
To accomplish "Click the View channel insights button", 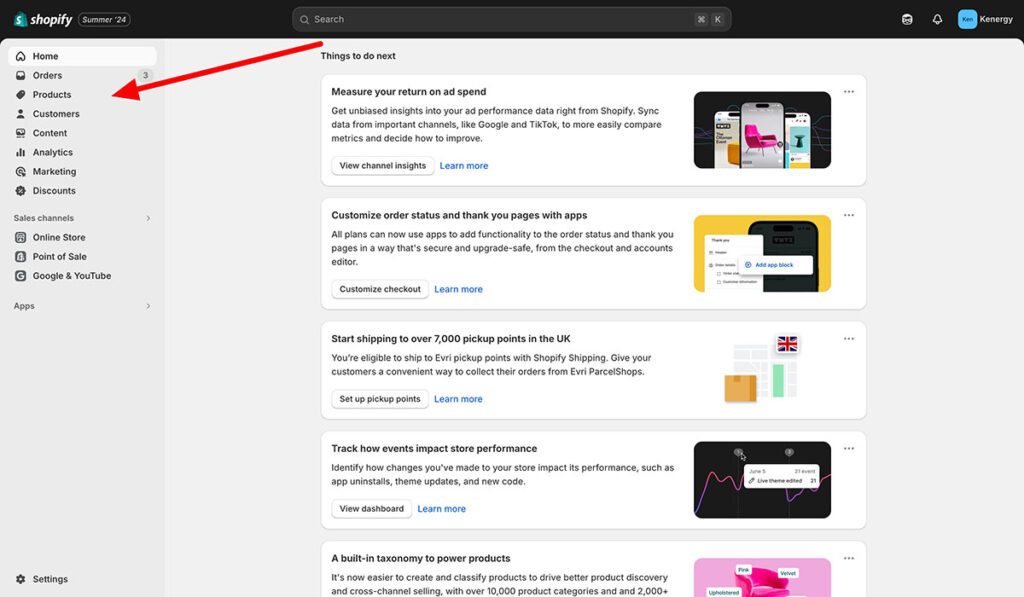I will (383, 166).
